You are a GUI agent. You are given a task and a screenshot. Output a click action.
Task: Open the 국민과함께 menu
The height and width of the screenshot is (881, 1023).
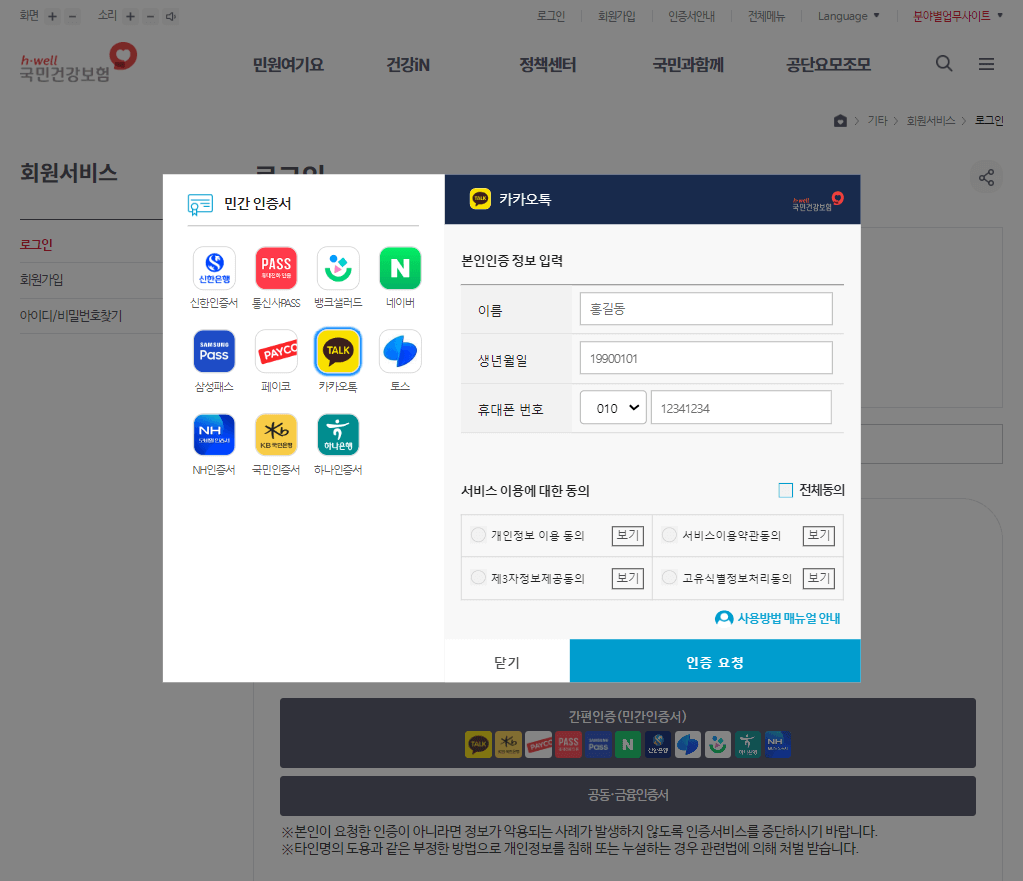coord(688,65)
